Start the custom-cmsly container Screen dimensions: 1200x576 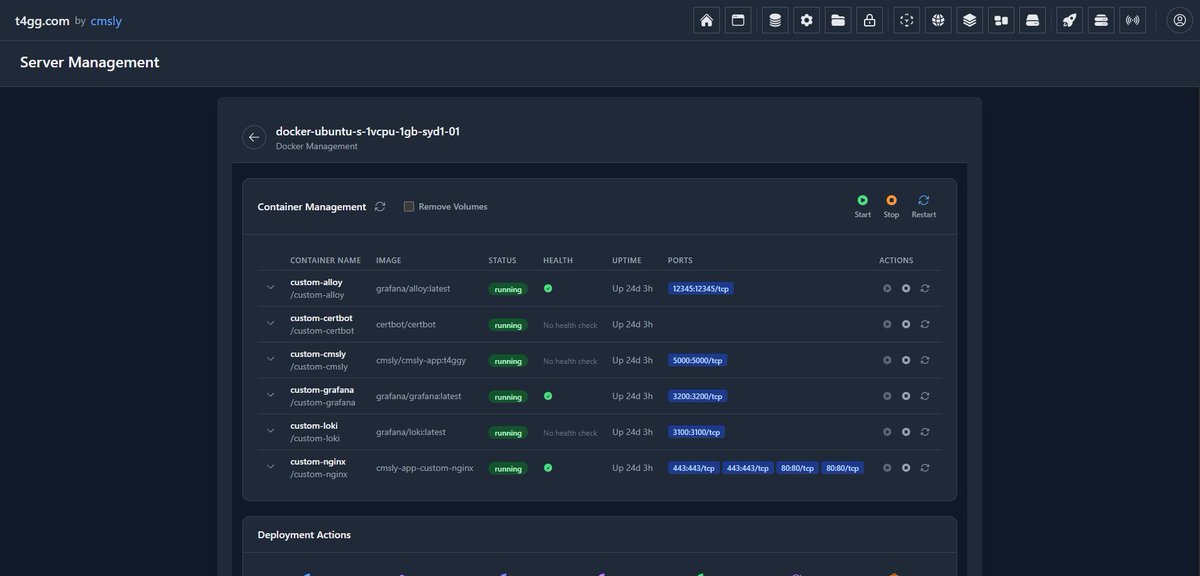pos(887,360)
